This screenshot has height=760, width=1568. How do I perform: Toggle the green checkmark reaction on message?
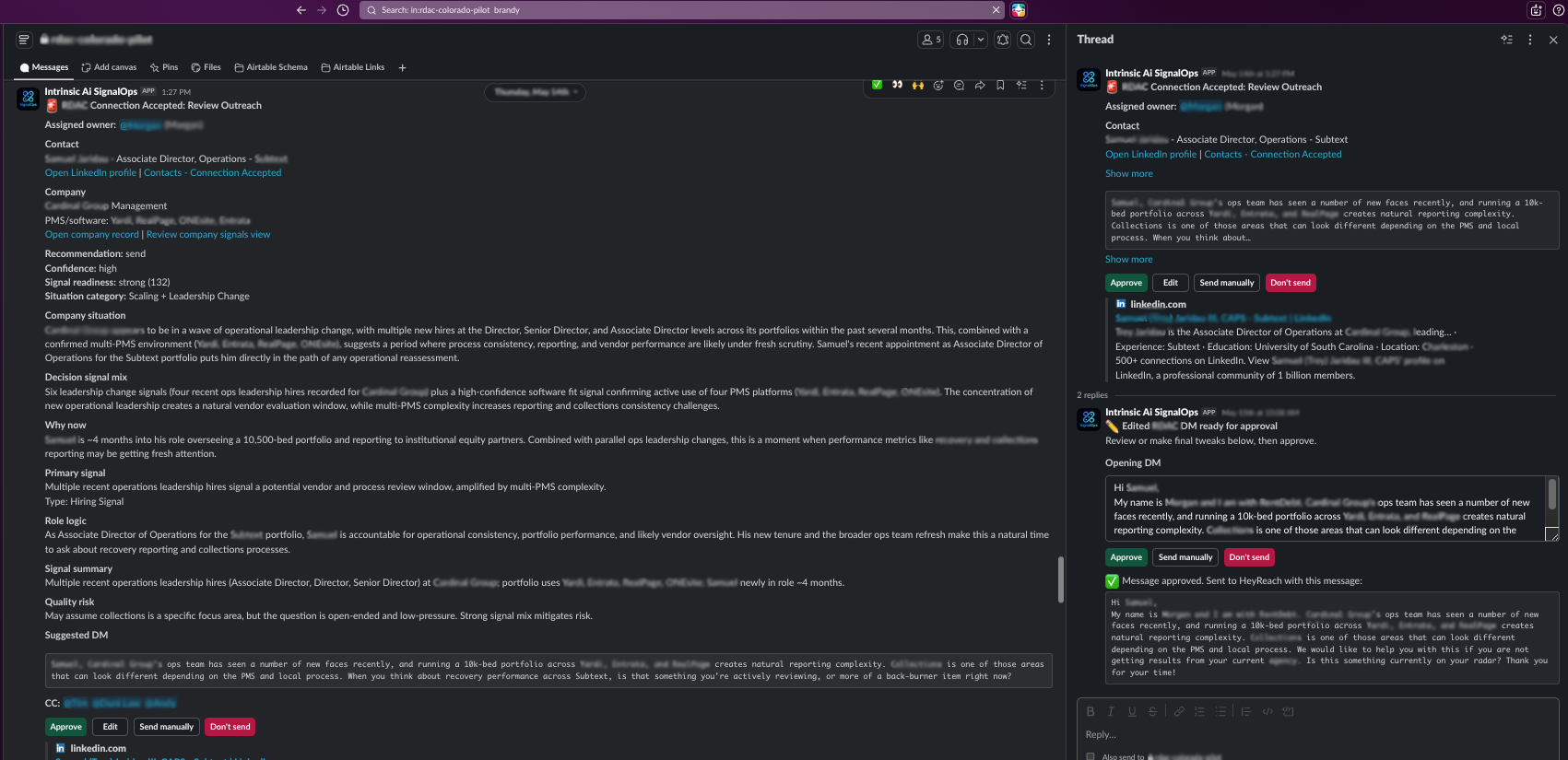tap(877, 85)
